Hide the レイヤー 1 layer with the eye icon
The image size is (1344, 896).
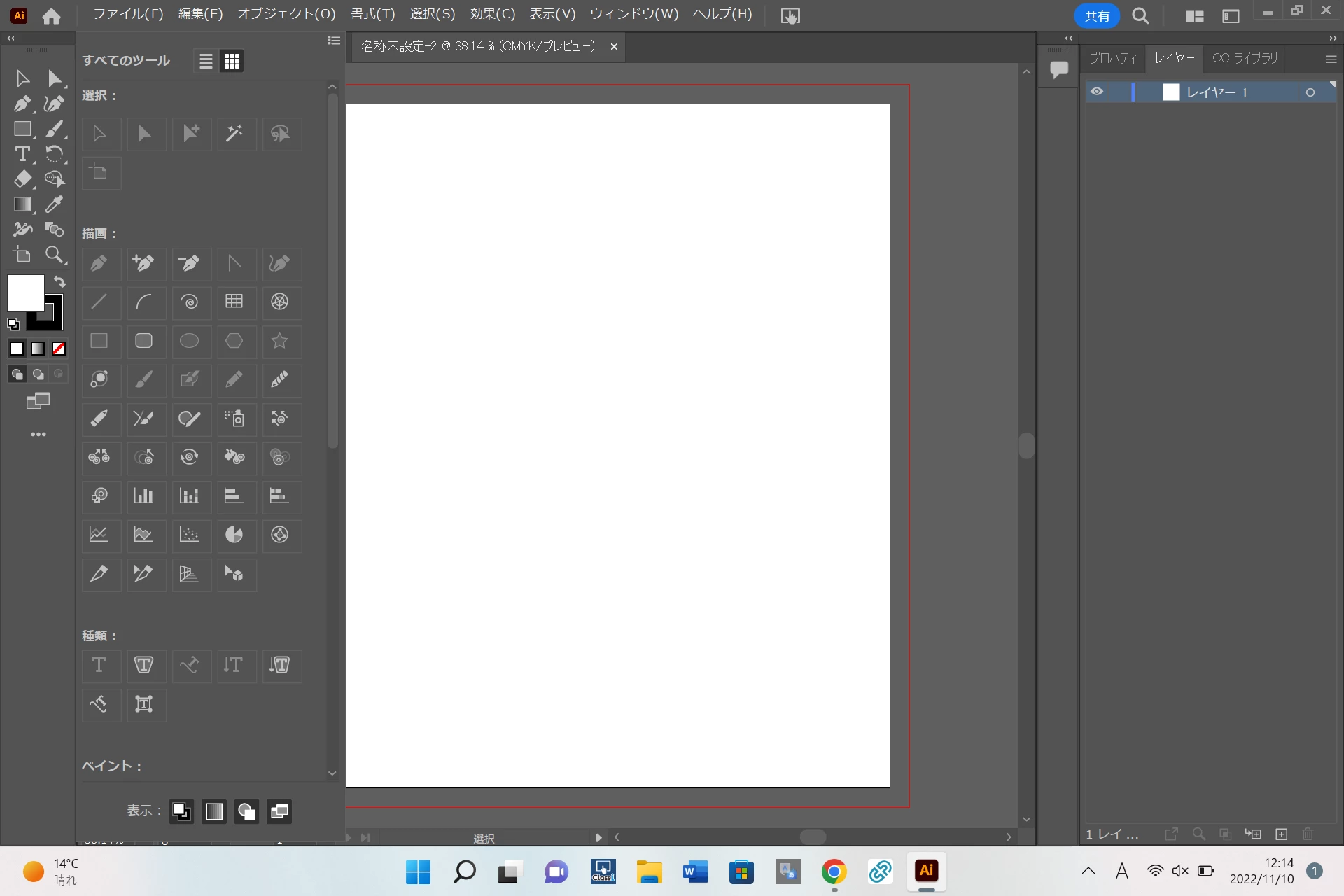tap(1097, 92)
